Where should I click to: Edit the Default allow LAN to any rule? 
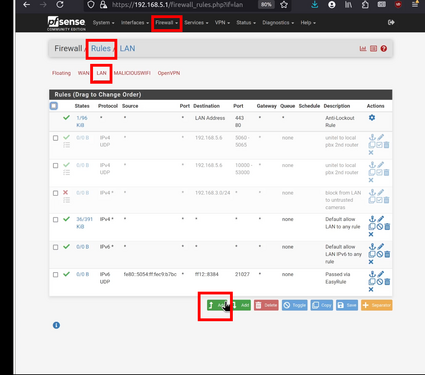381,219
